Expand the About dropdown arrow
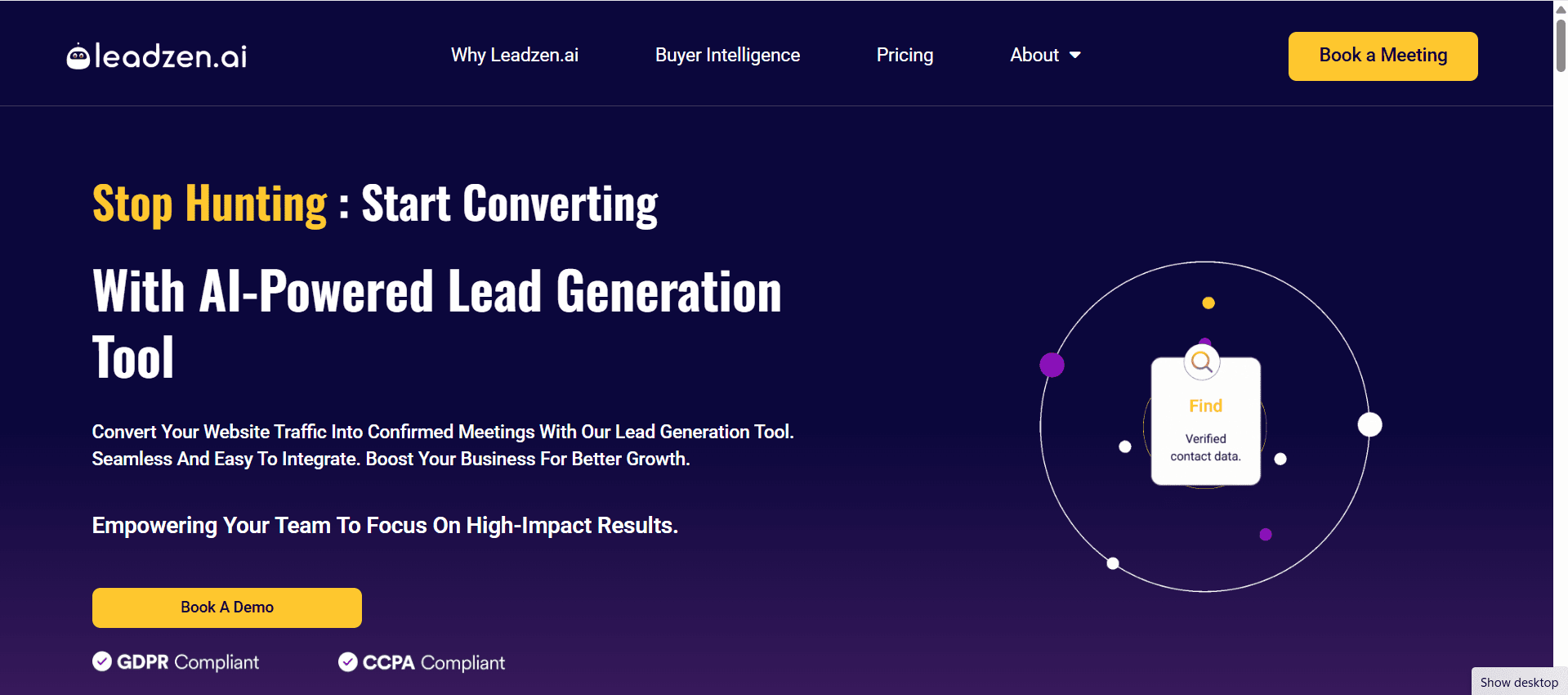1568x695 pixels. 1075,56
